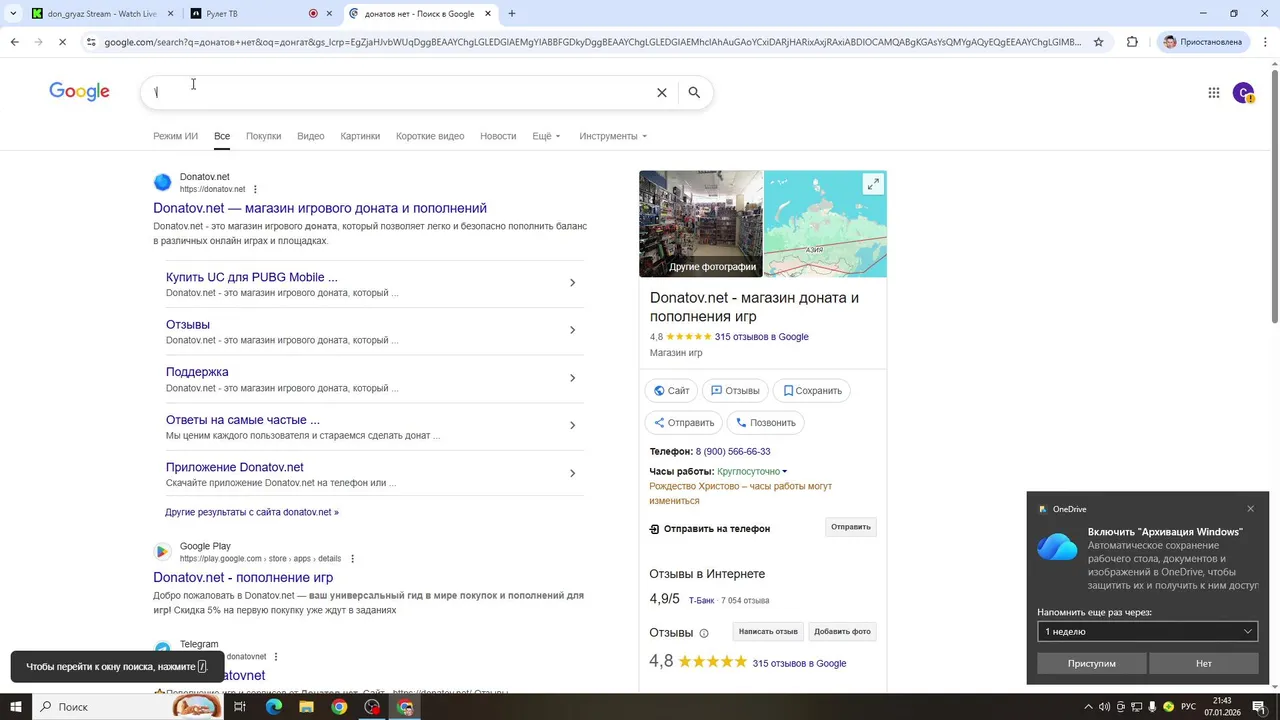This screenshot has width=1280, height=720.
Task: Open the paused profile chip Приостановлена
Action: [x=1201, y=42]
